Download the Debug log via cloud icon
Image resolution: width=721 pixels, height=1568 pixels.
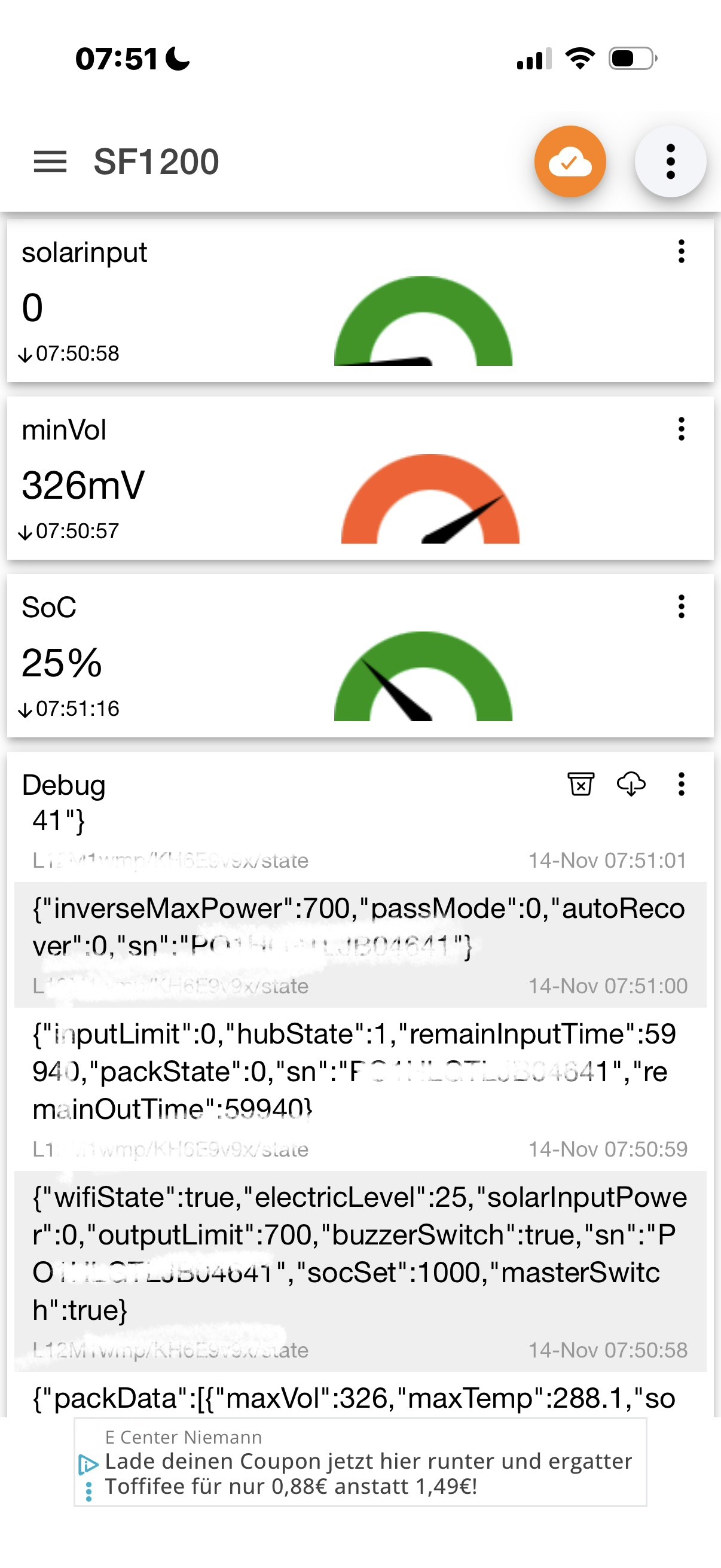pos(631,784)
